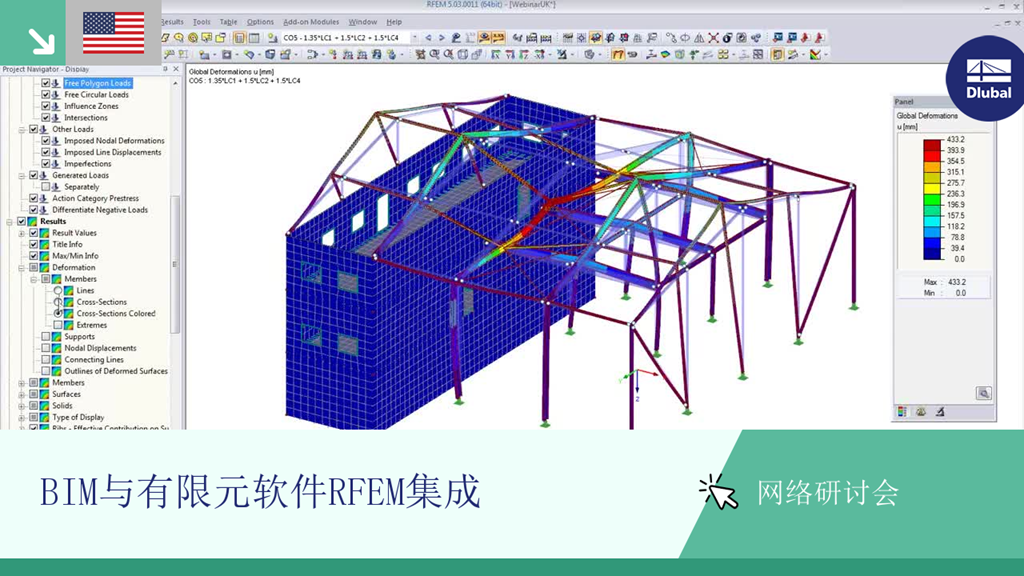The image size is (1024, 576).
Task: Click the scroll-up arrow in the Project Navigator
Action: (x=175, y=84)
